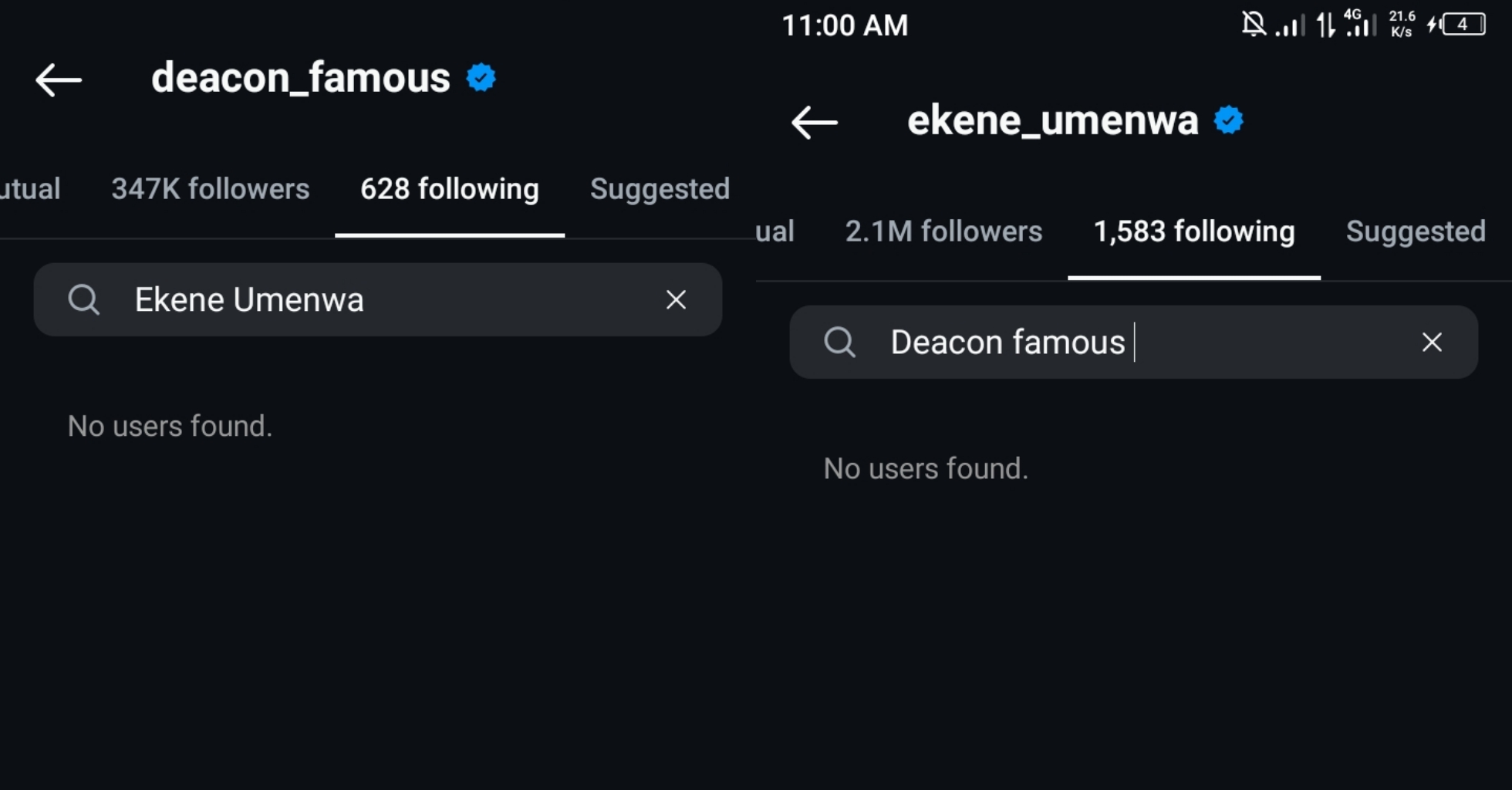
Task: Focus the Ekene Umenwa search field
Action: pyautogui.click(x=386, y=299)
